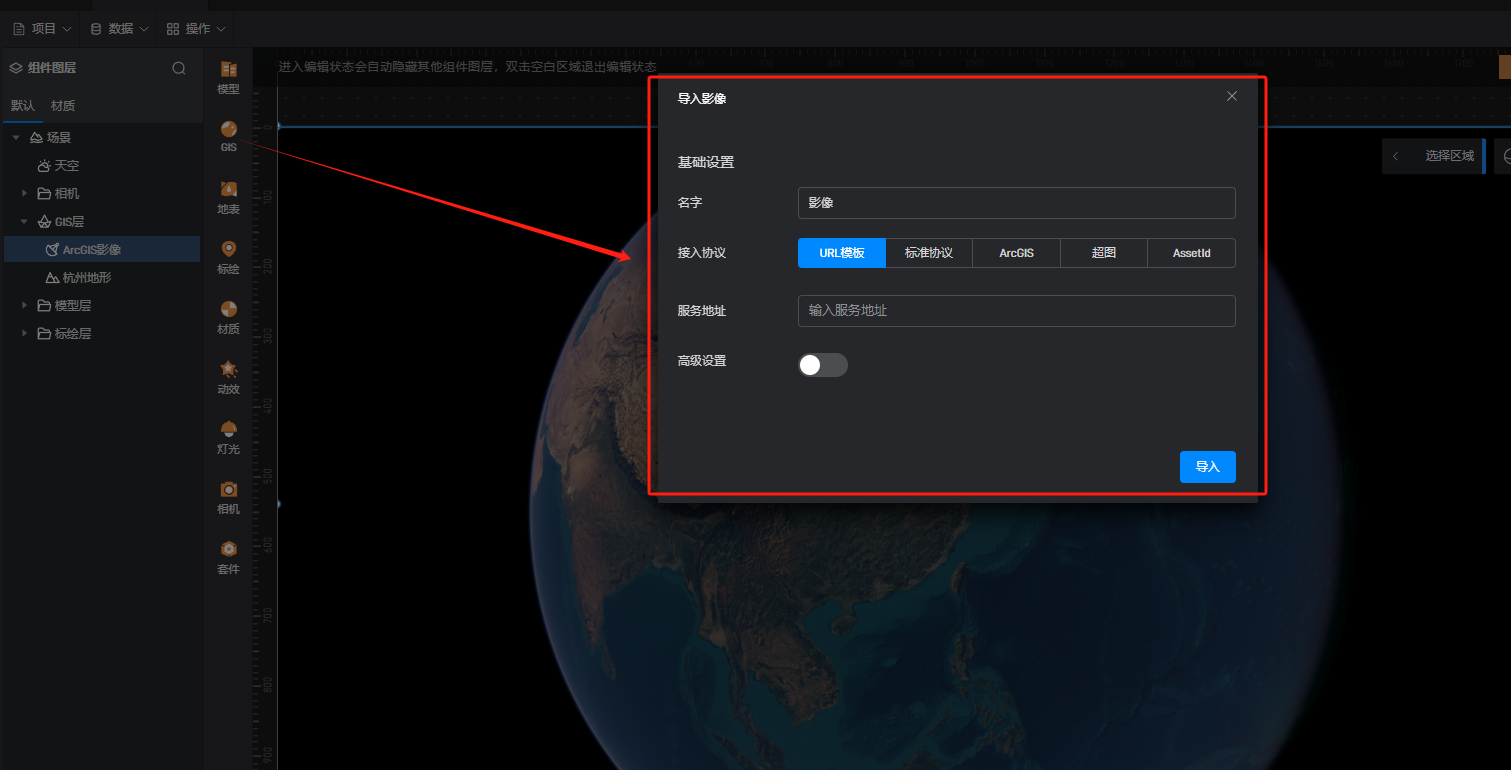
Task: Select ArcGIS protocol option
Action: [x=1016, y=253]
